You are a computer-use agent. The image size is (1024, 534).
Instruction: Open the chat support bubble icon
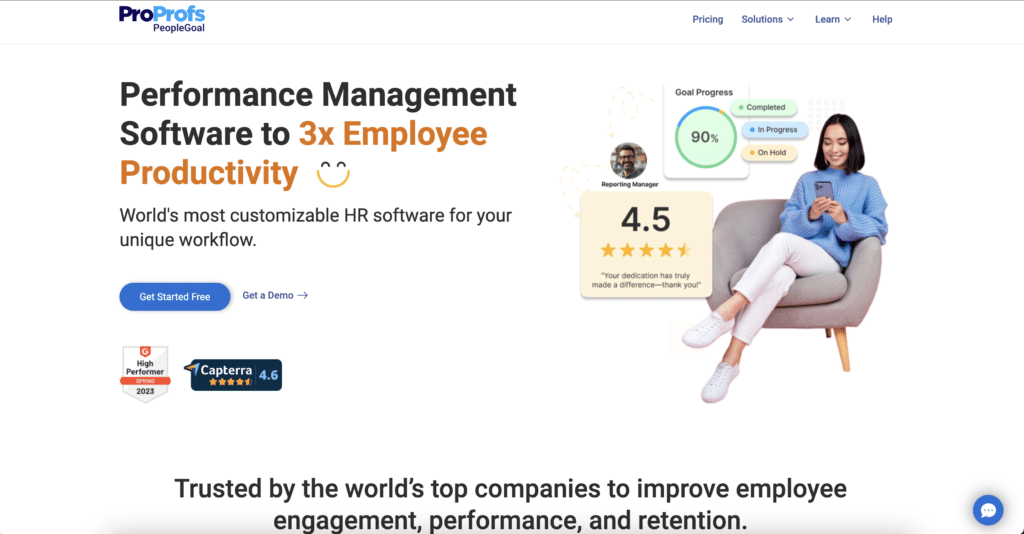(988, 510)
